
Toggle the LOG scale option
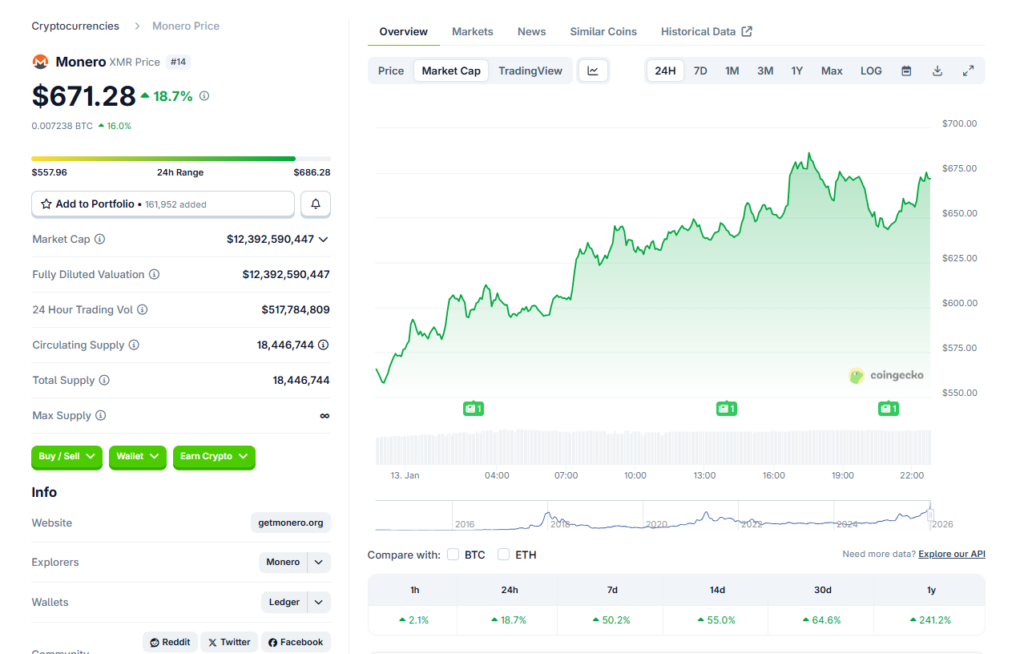pos(871,71)
